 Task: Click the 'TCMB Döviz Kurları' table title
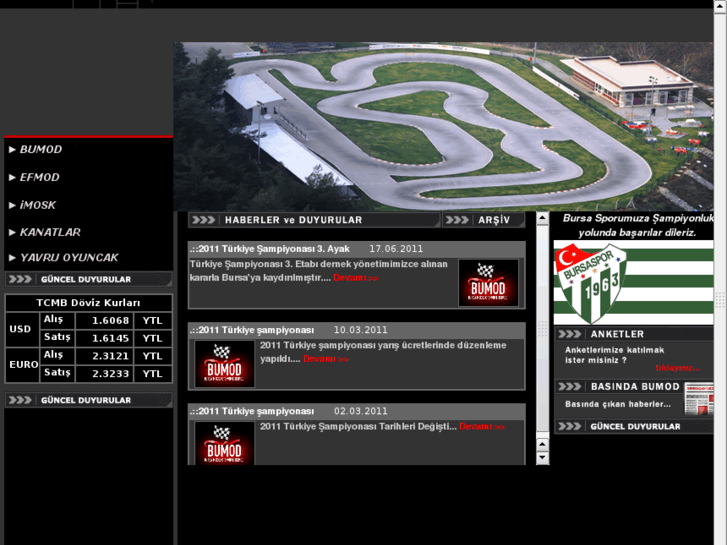click(88, 303)
